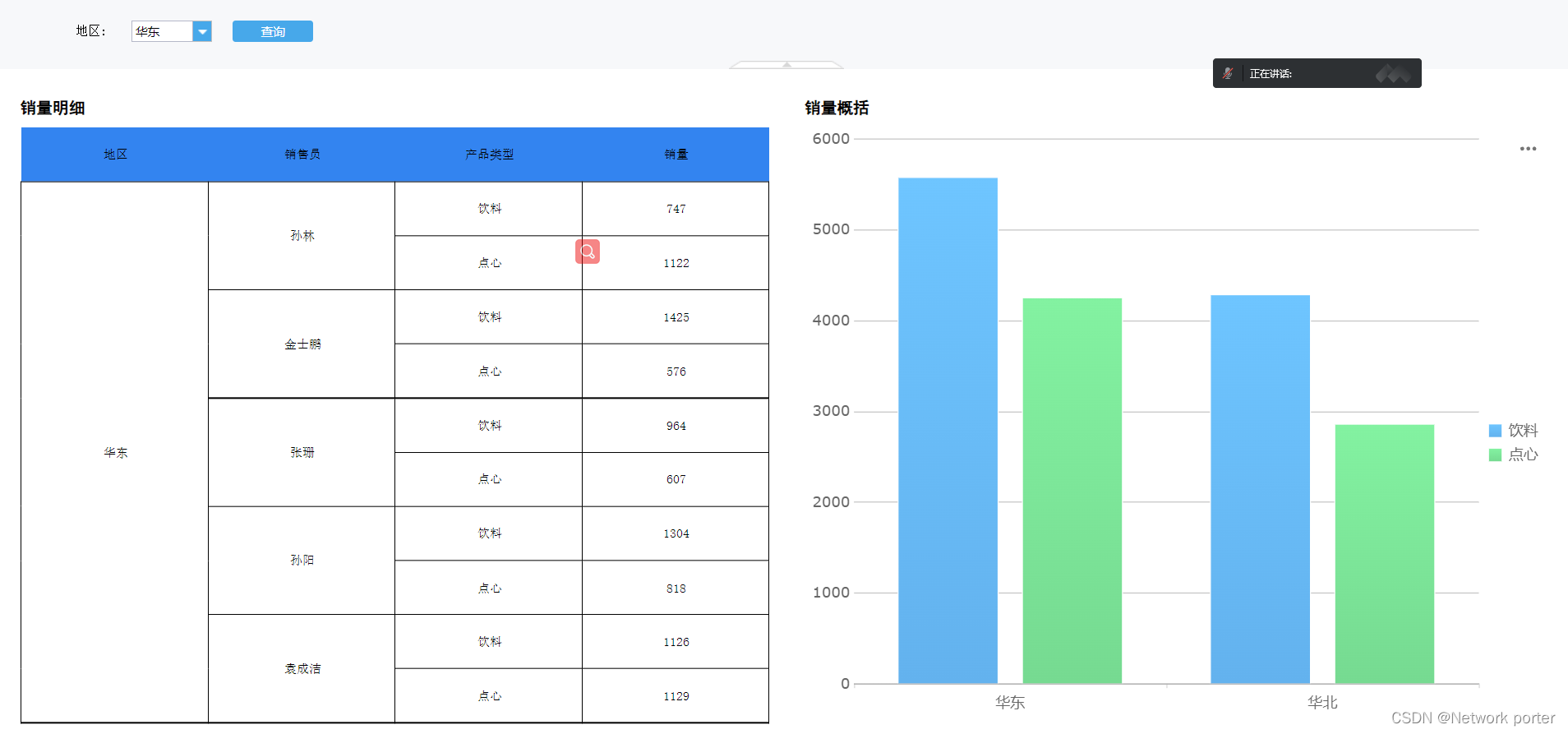Image resolution: width=1568 pixels, height=734 pixels.
Task: Select the 孙阳 salesperson cell
Action: (x=302, y=561)
